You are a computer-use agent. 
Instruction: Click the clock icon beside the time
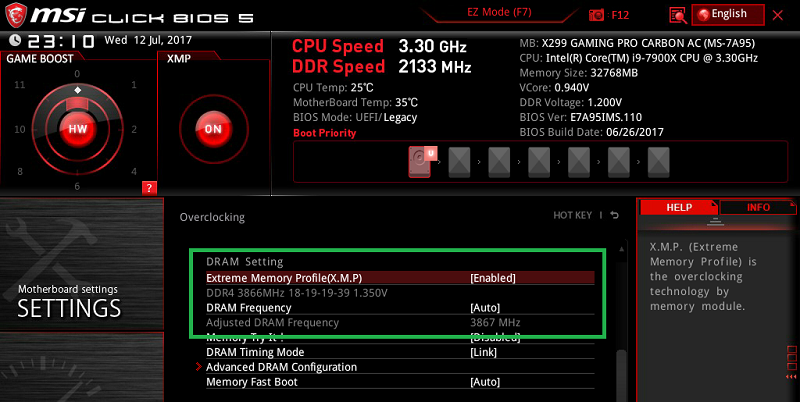[15, 40]
